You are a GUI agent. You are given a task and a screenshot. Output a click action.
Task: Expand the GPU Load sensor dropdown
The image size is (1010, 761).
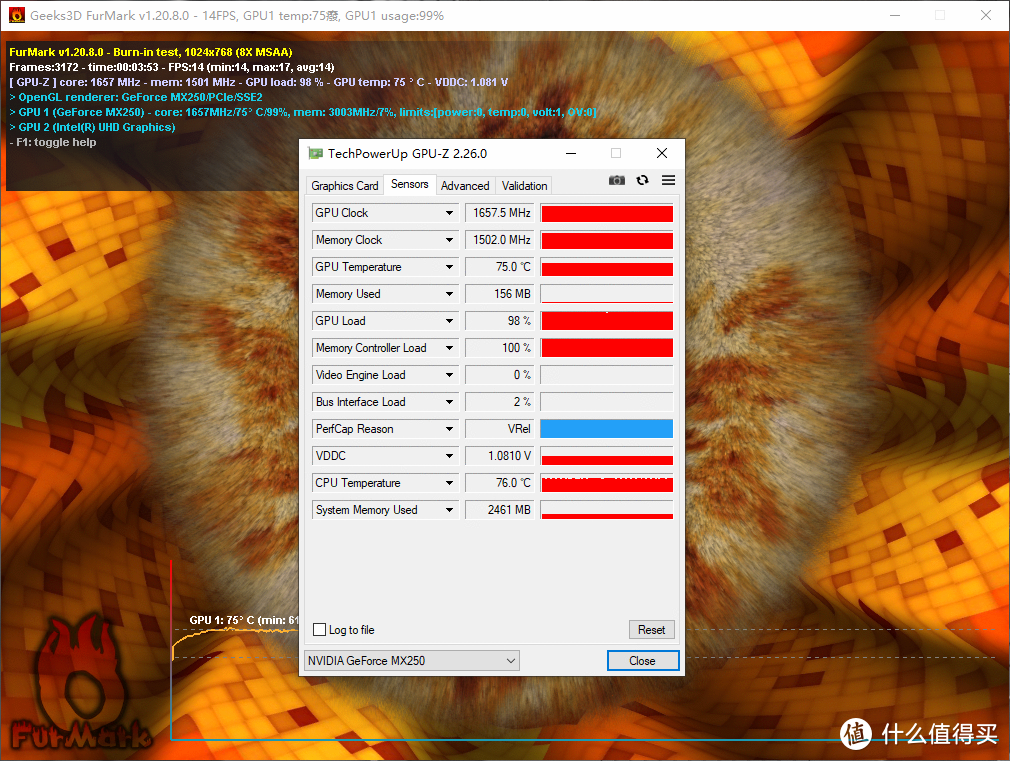pyautogui.click(x=450, y=321)
